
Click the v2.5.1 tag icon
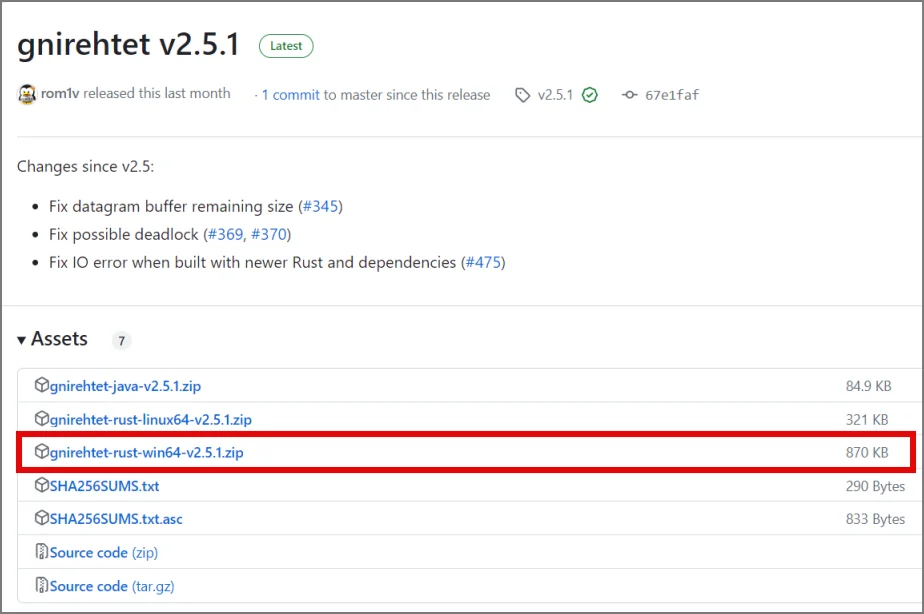coord(522,95)
